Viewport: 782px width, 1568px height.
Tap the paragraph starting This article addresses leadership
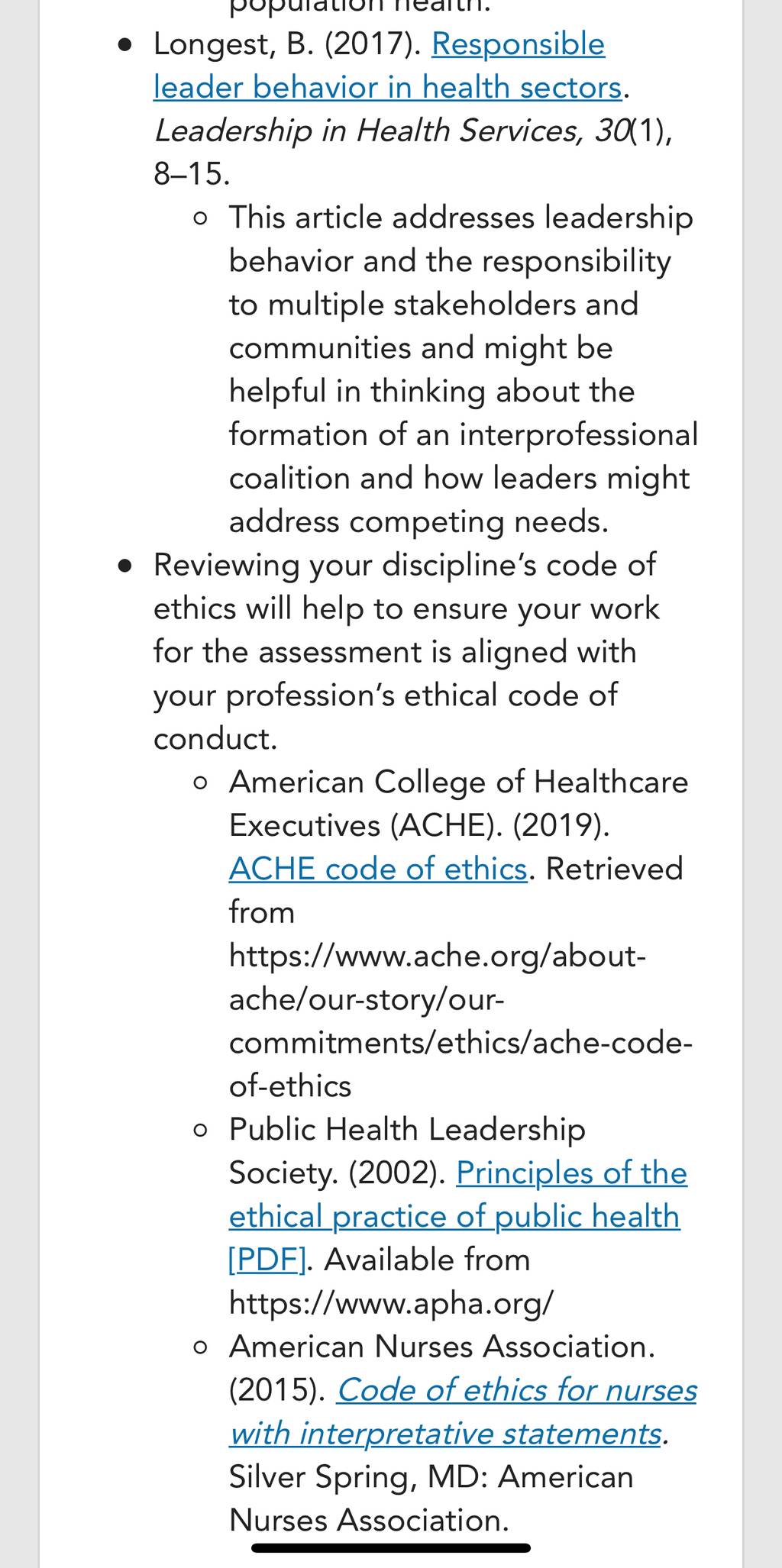(464, 369)
